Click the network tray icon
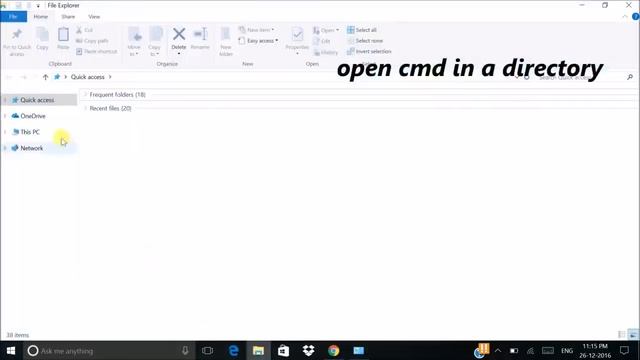This screenshot has height=360, width=640. (x=530, y=351)
